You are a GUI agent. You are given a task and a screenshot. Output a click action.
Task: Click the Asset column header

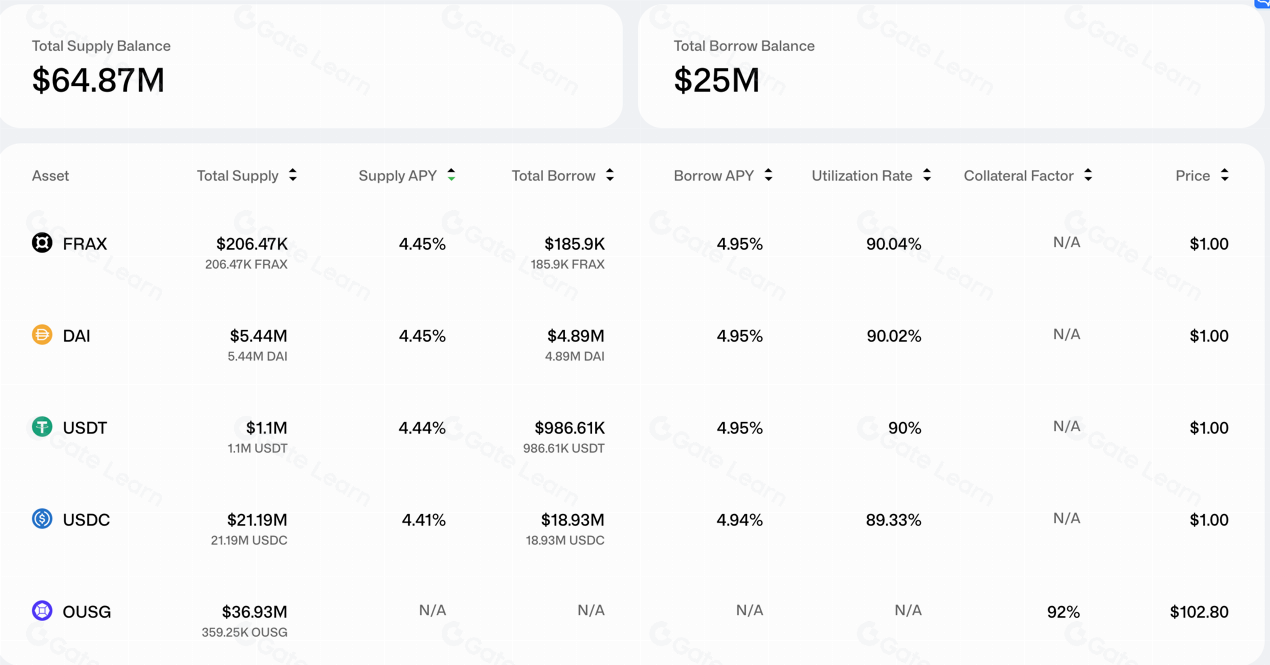click(x=50, y=176)
